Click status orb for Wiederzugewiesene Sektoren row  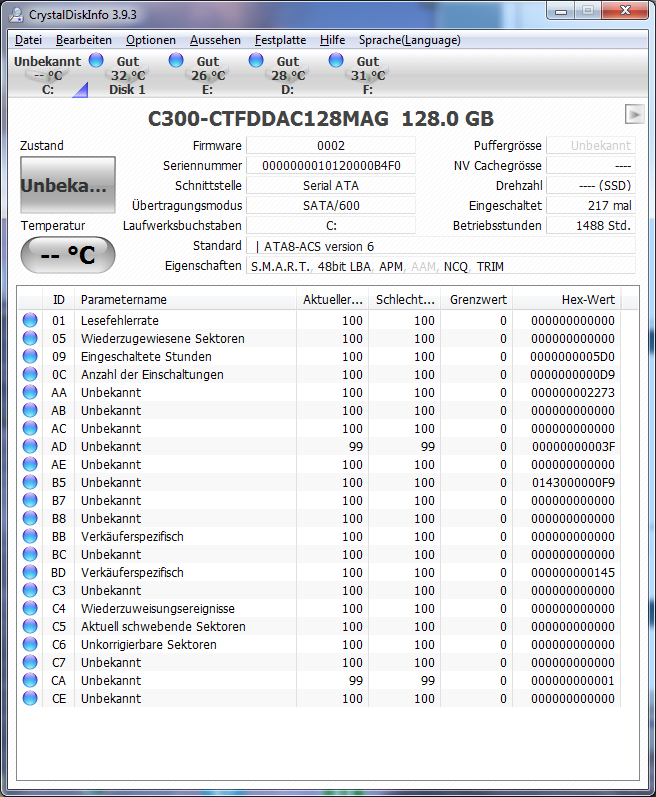[30, 338]
